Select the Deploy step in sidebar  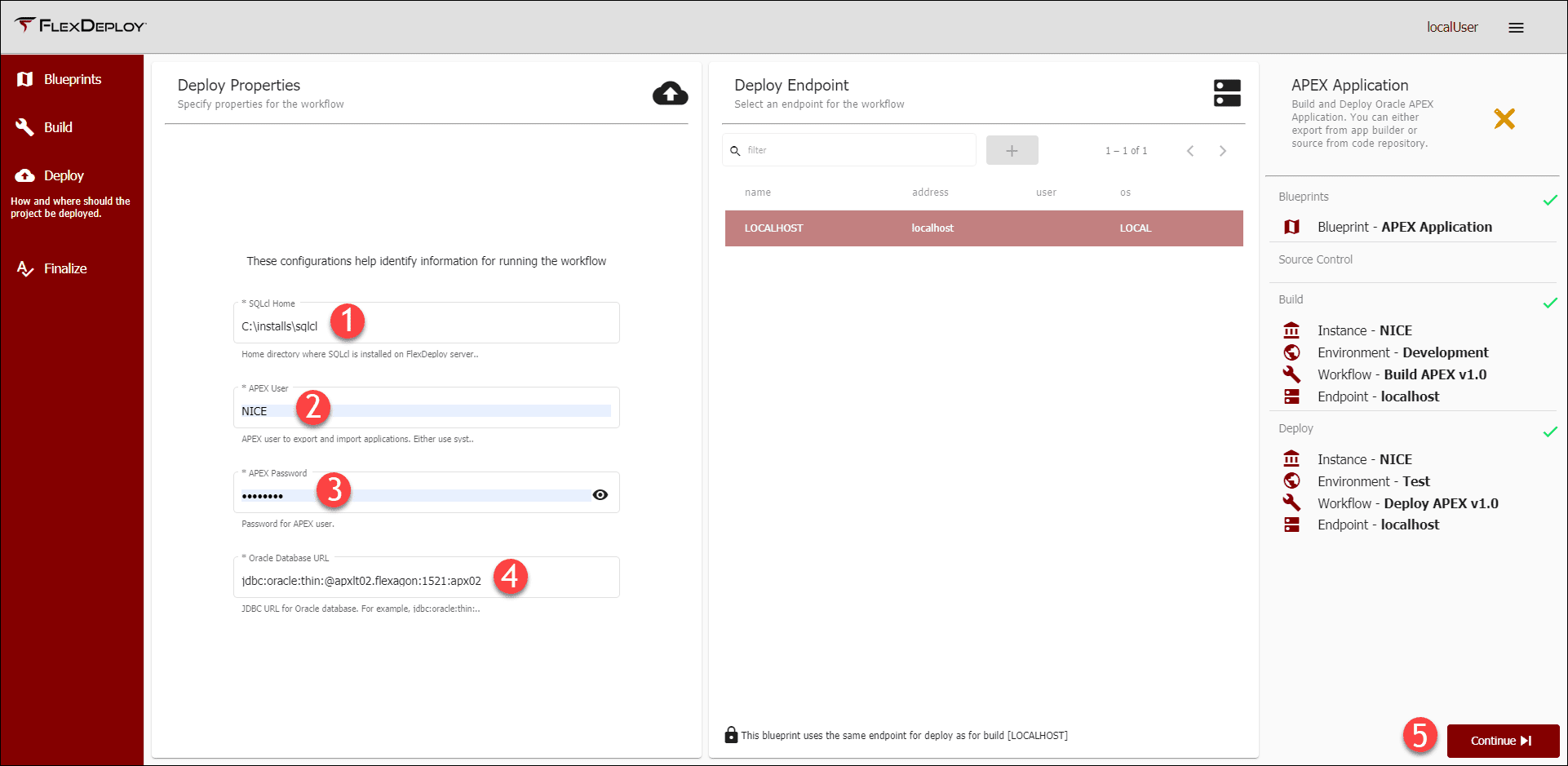(x=64, y=175)
